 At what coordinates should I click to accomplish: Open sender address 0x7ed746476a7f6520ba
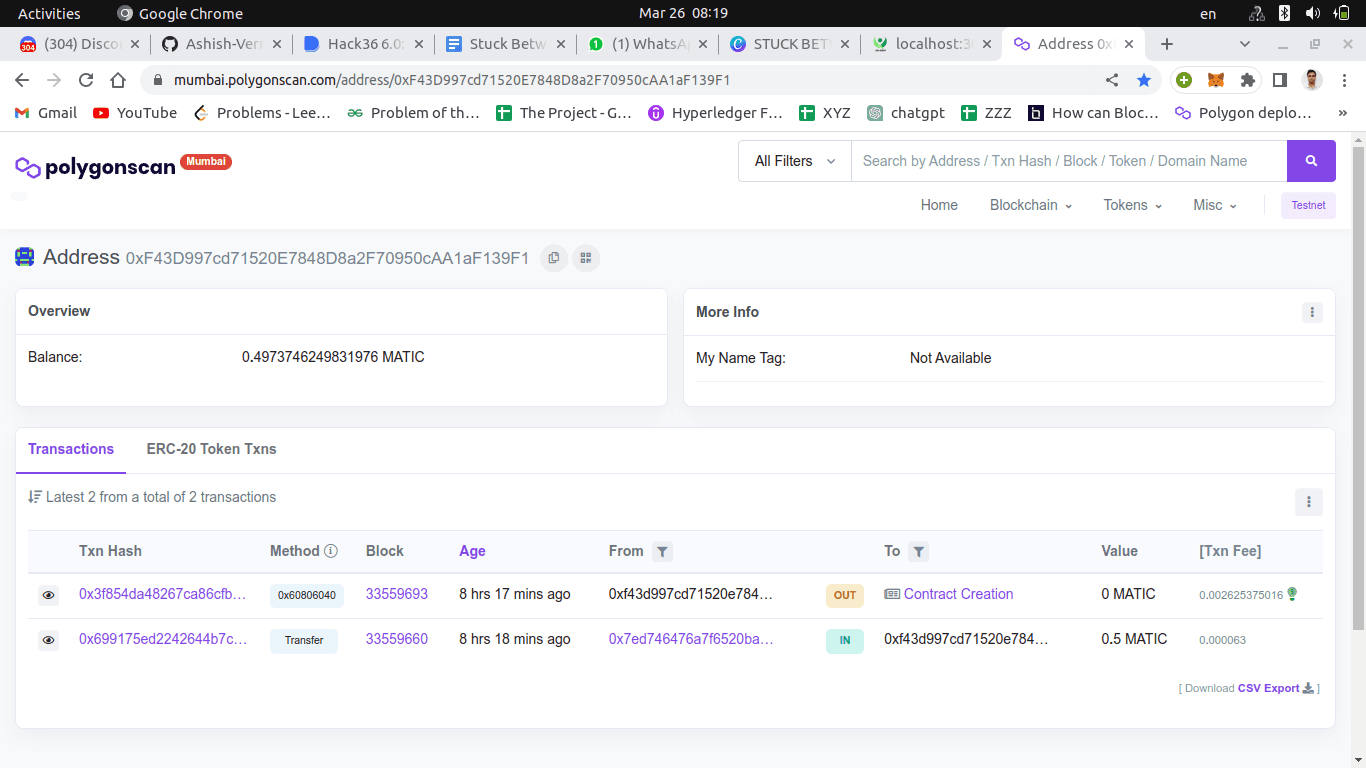coord(691,639)
